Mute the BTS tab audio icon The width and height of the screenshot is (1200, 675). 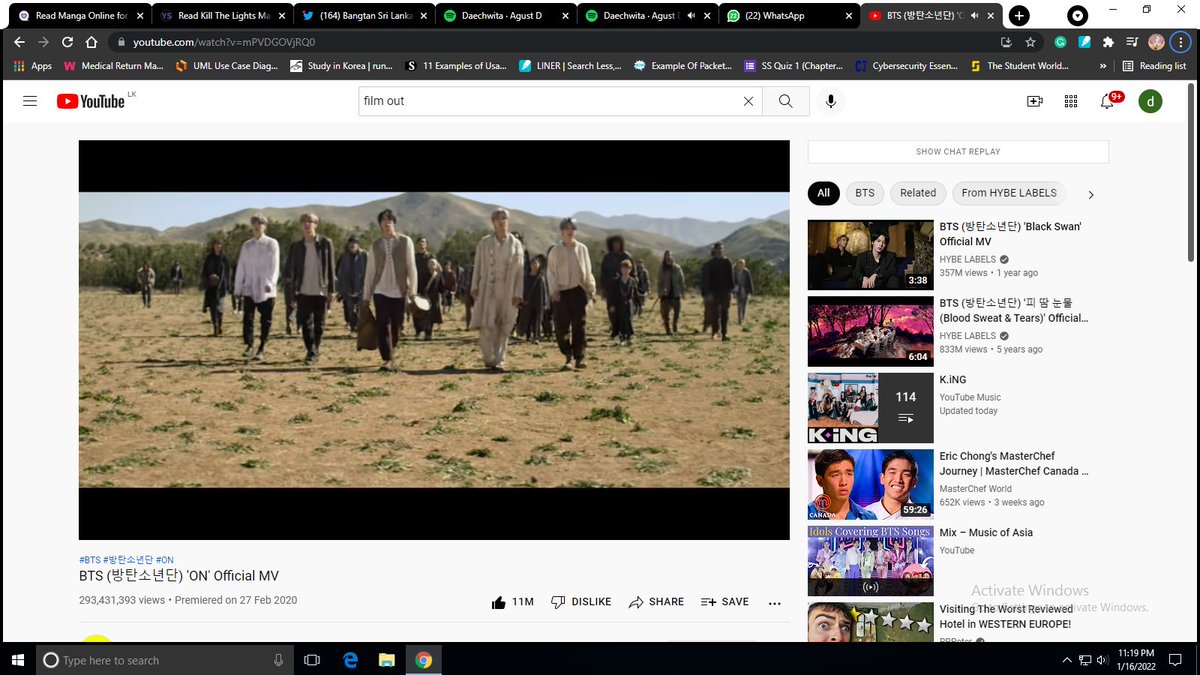[976, 15]
